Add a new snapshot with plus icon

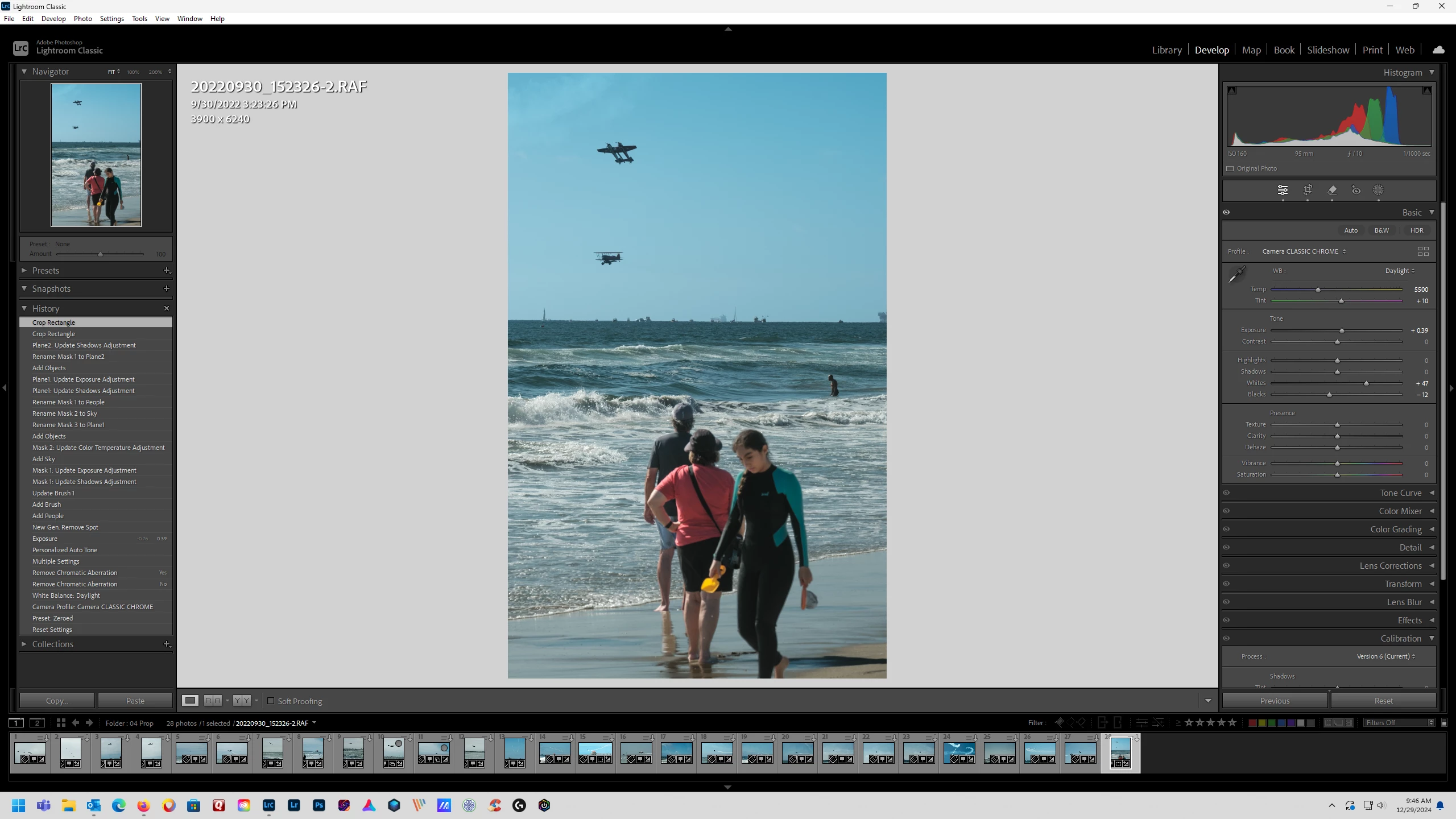point(167,289)
